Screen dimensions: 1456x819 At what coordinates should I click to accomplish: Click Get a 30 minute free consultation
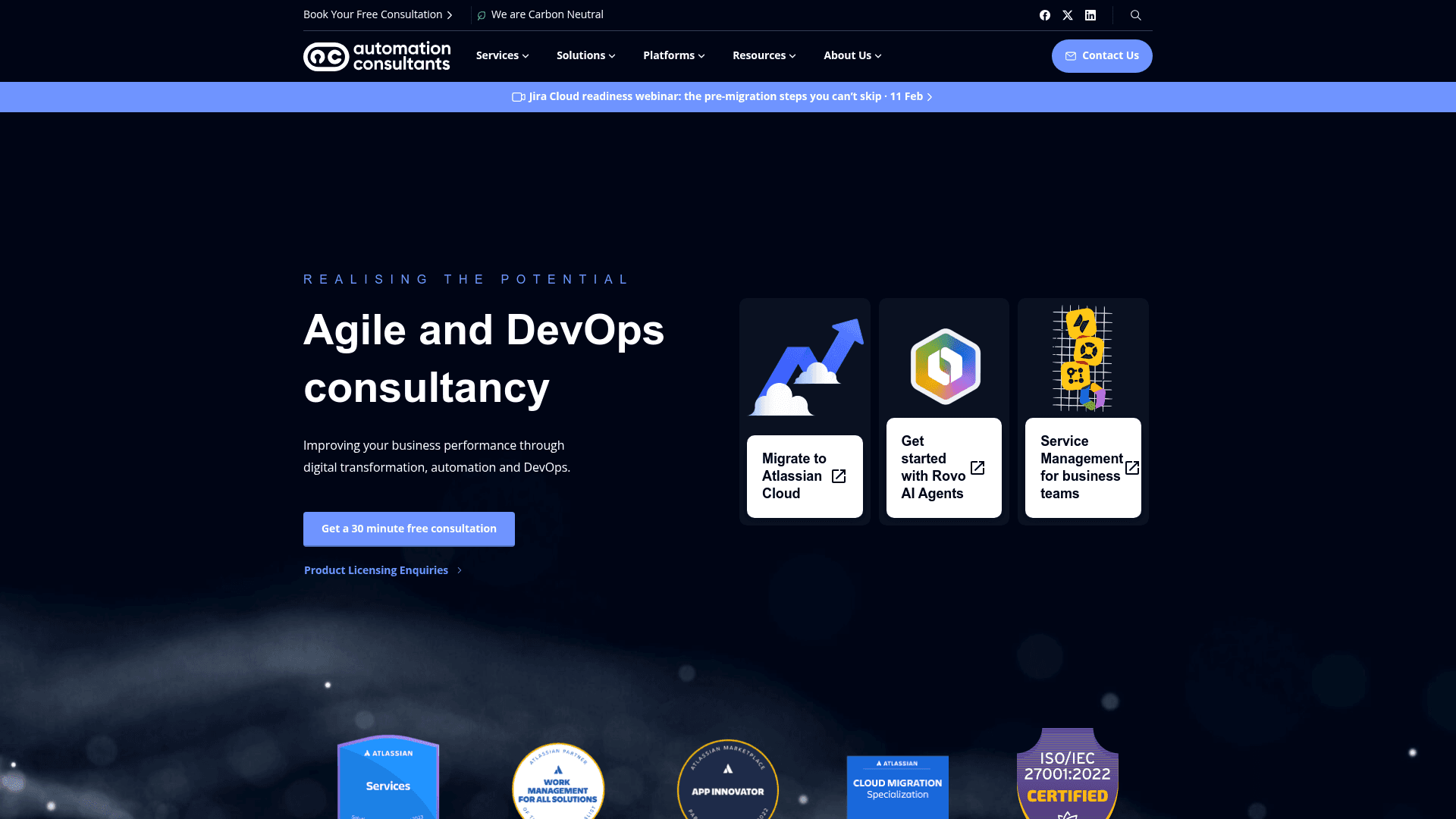pyautogui.click(x=409, y=529)
